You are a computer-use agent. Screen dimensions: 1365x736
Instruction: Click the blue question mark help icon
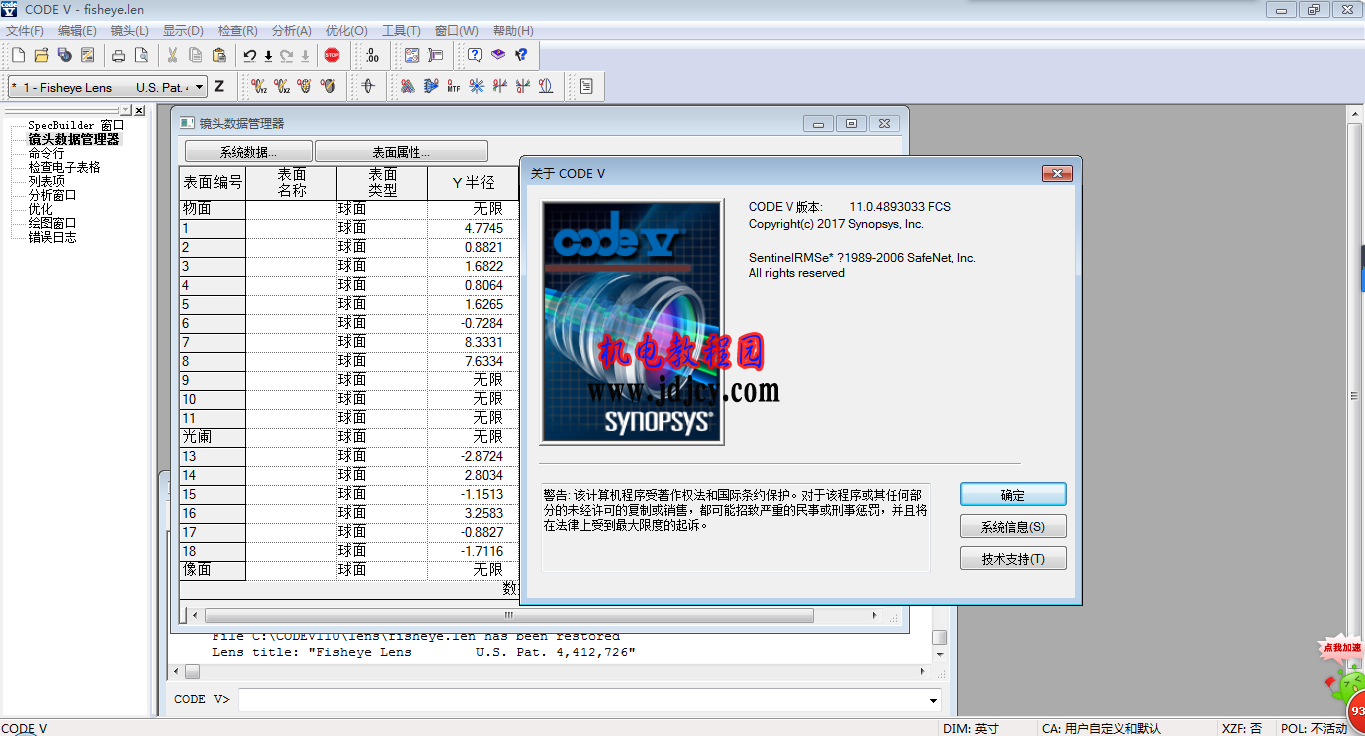click(x=475, y=55)
